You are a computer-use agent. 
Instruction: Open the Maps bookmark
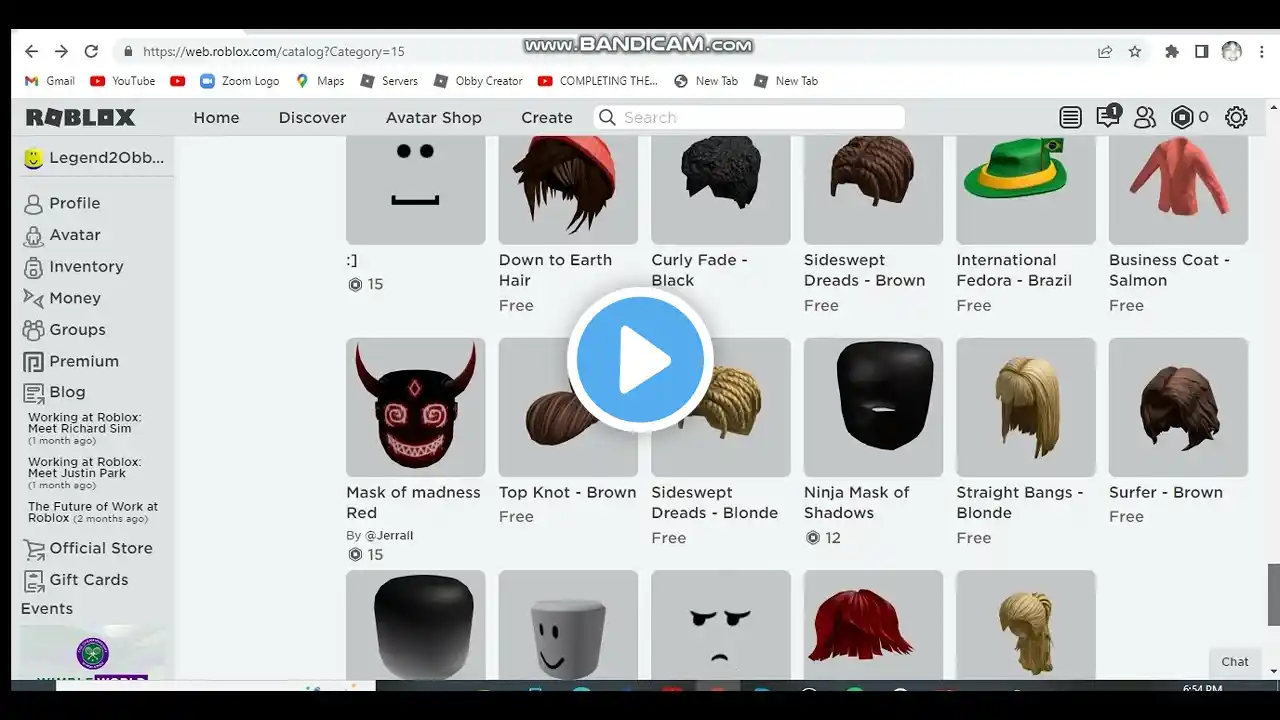(320, 81)
